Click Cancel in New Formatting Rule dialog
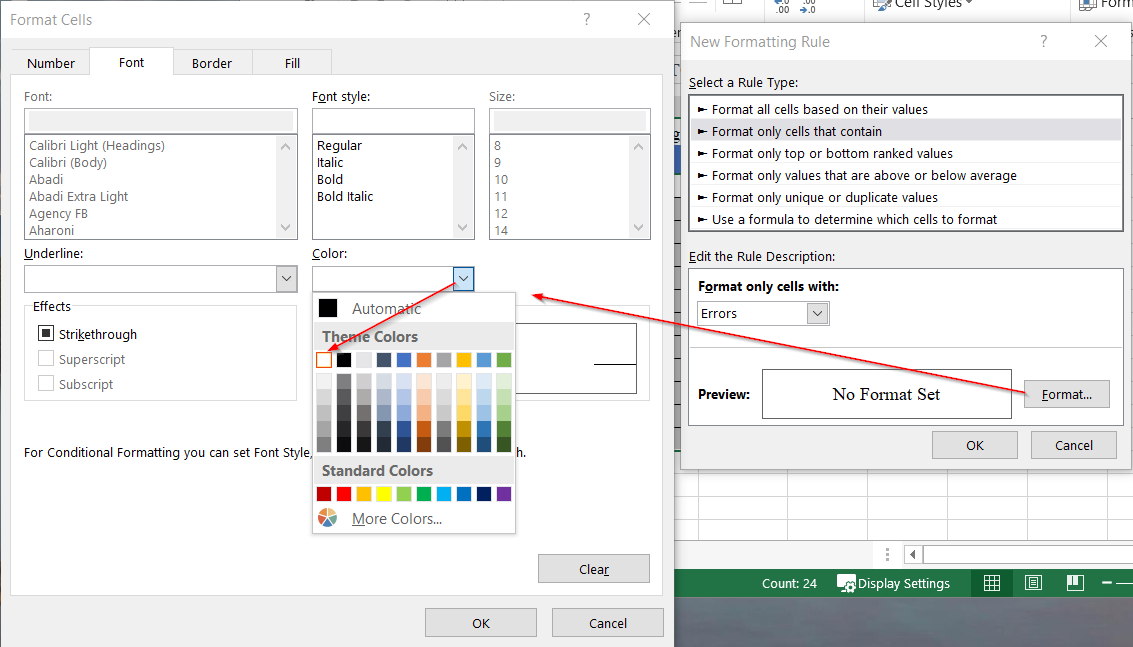Screen dimensions: 1133x647 [x=1074, y=445]
